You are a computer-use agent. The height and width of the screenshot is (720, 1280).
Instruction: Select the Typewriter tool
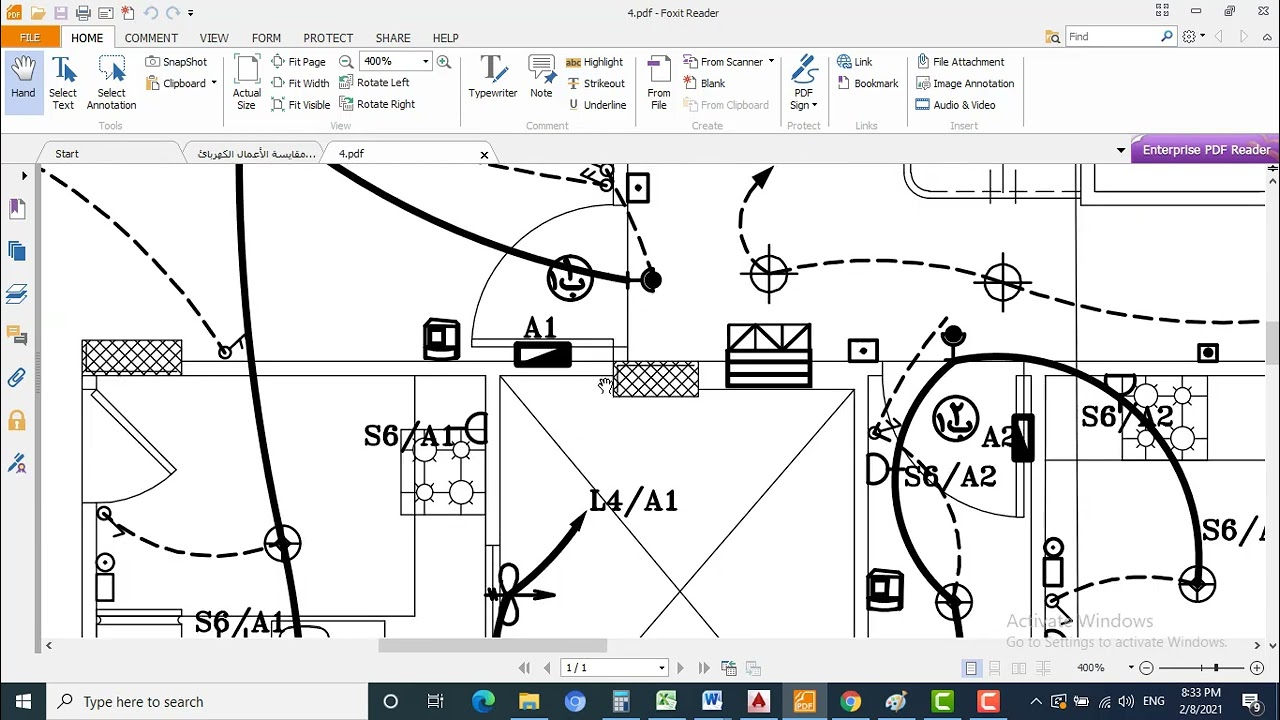click(x=493, y=78)
